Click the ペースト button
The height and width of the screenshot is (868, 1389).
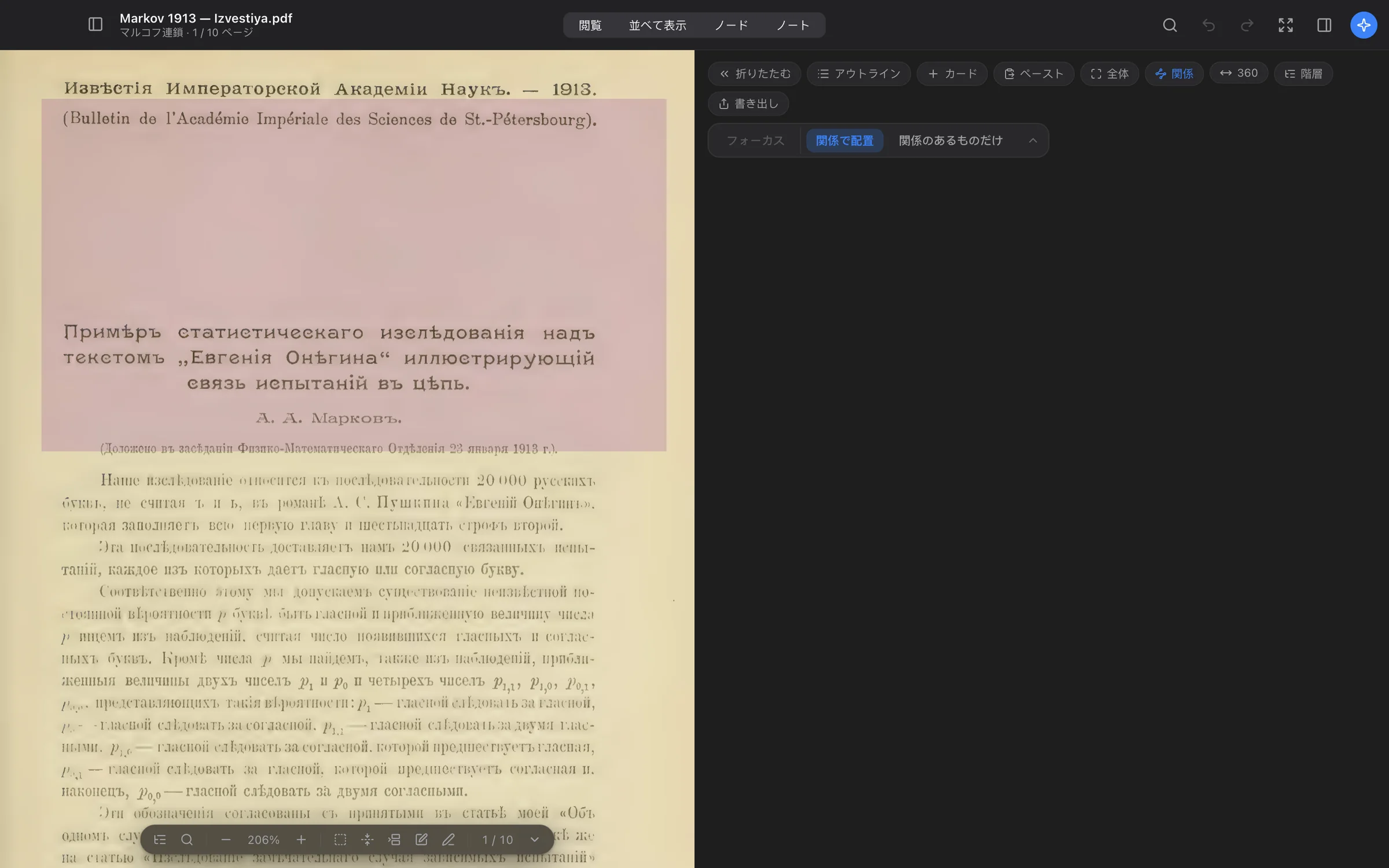1034,73
